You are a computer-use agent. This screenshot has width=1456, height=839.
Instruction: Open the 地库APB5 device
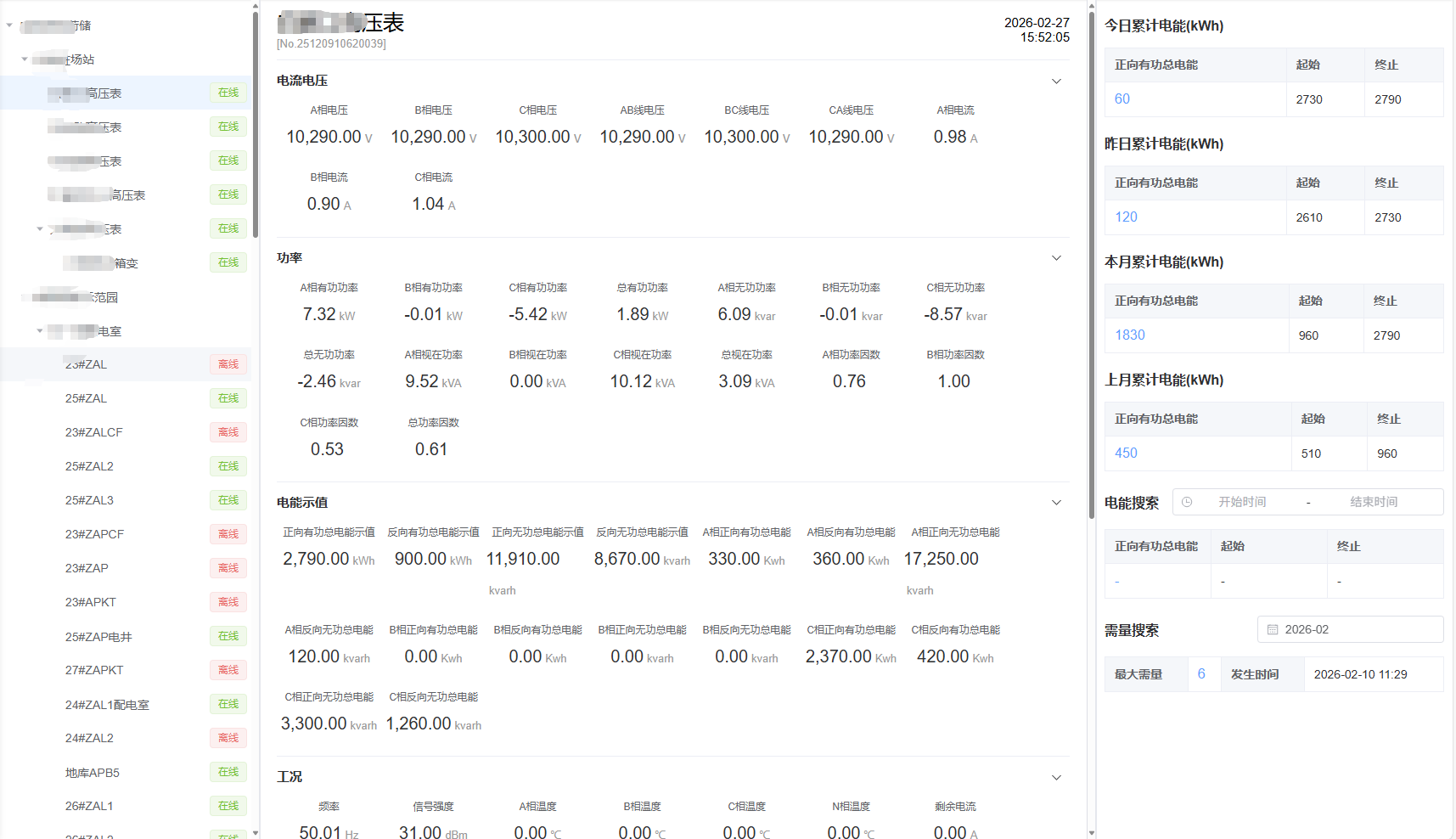pos(93,773)
